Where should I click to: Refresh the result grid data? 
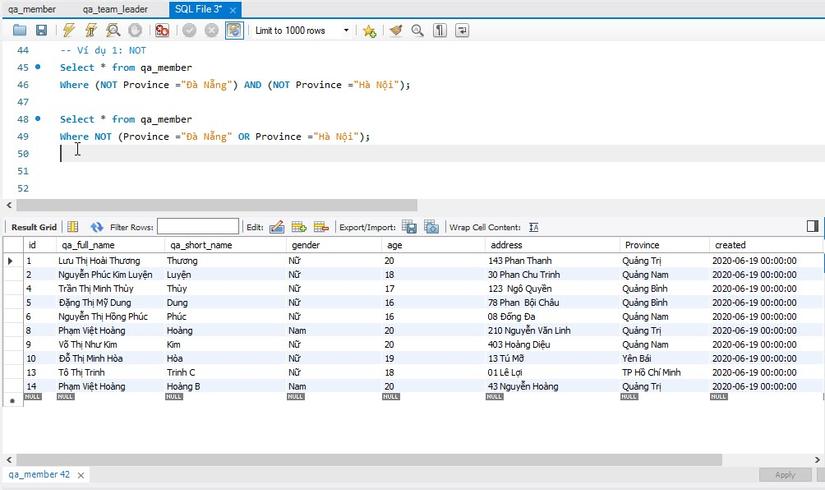[x=97, y=227]
